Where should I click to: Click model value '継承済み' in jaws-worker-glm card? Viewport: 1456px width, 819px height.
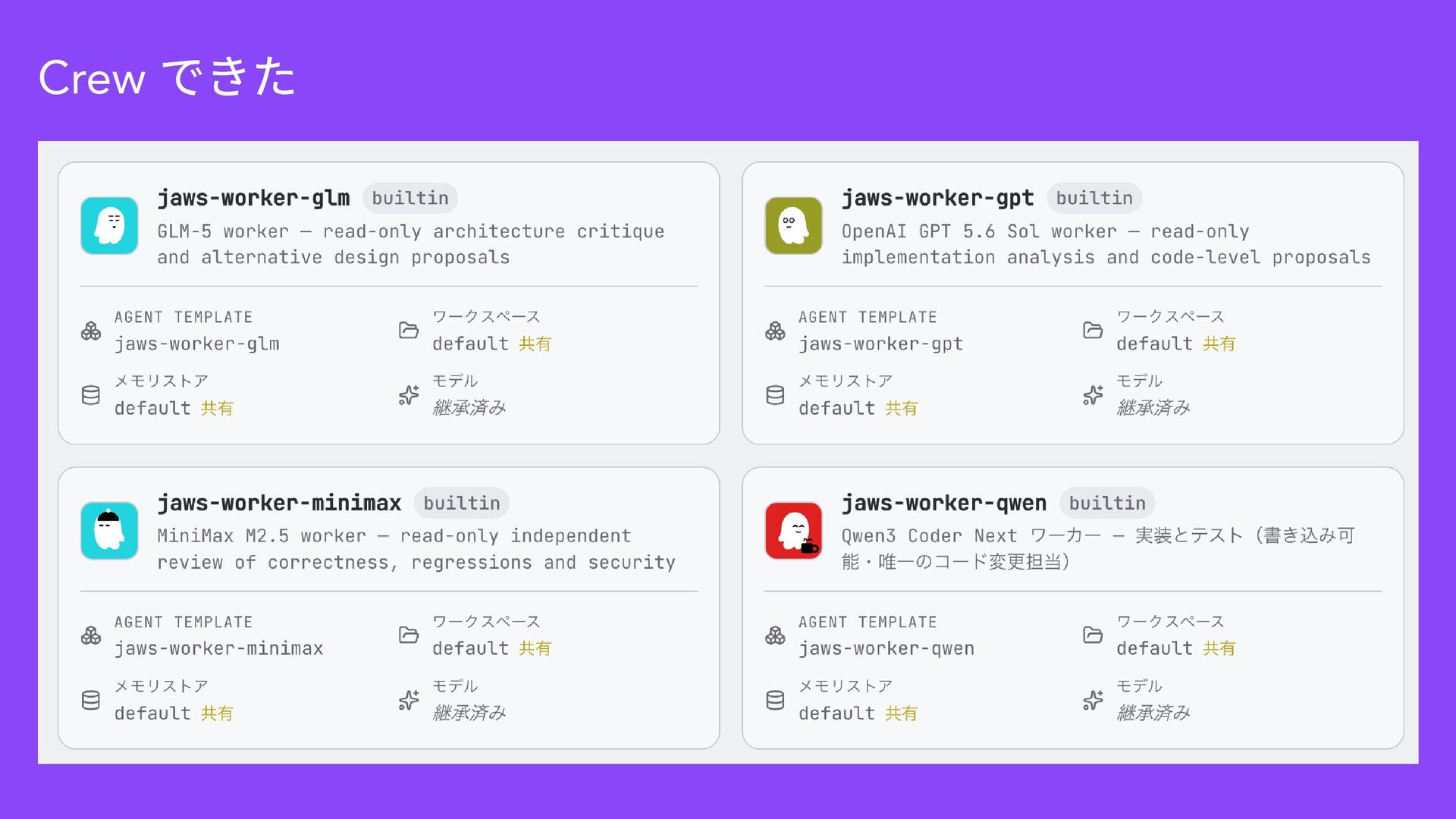click(469, 408)
